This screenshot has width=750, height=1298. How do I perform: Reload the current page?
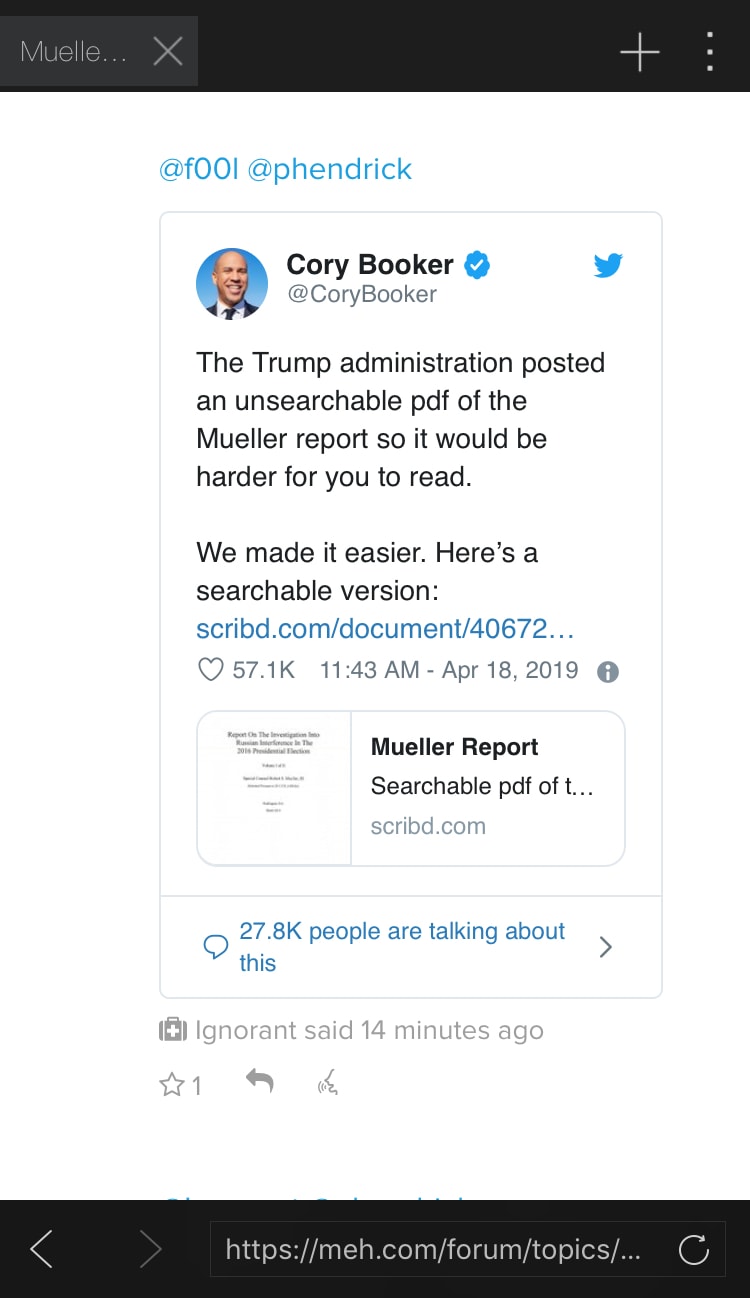(x=693, y=1249)
